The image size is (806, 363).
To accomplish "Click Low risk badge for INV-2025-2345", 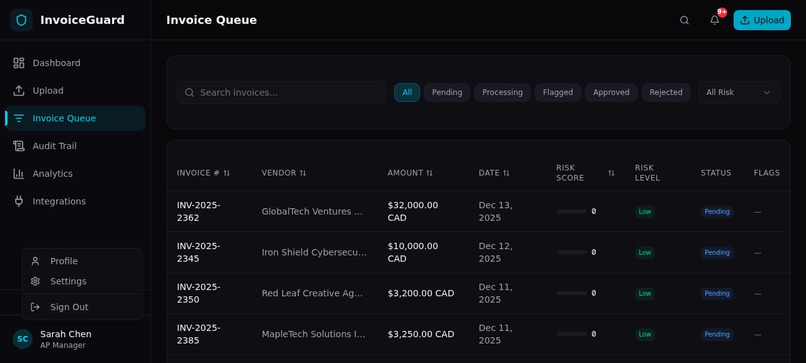I will pos(645,252).
